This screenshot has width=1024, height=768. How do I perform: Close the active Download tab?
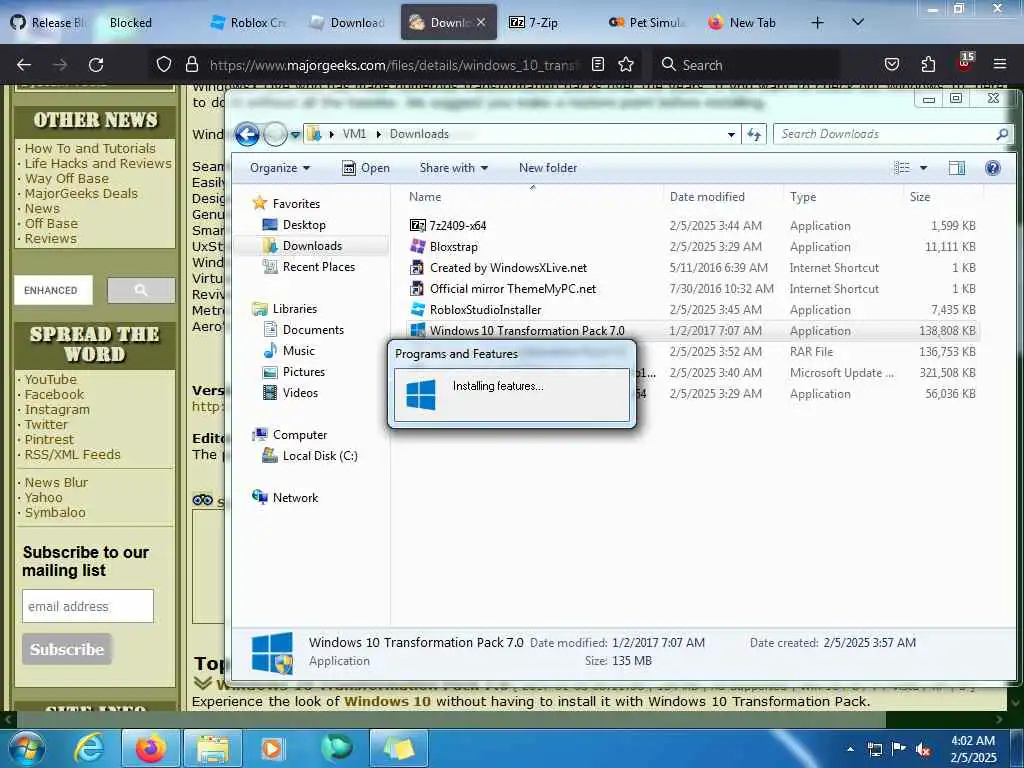click(x=481, y=22)
